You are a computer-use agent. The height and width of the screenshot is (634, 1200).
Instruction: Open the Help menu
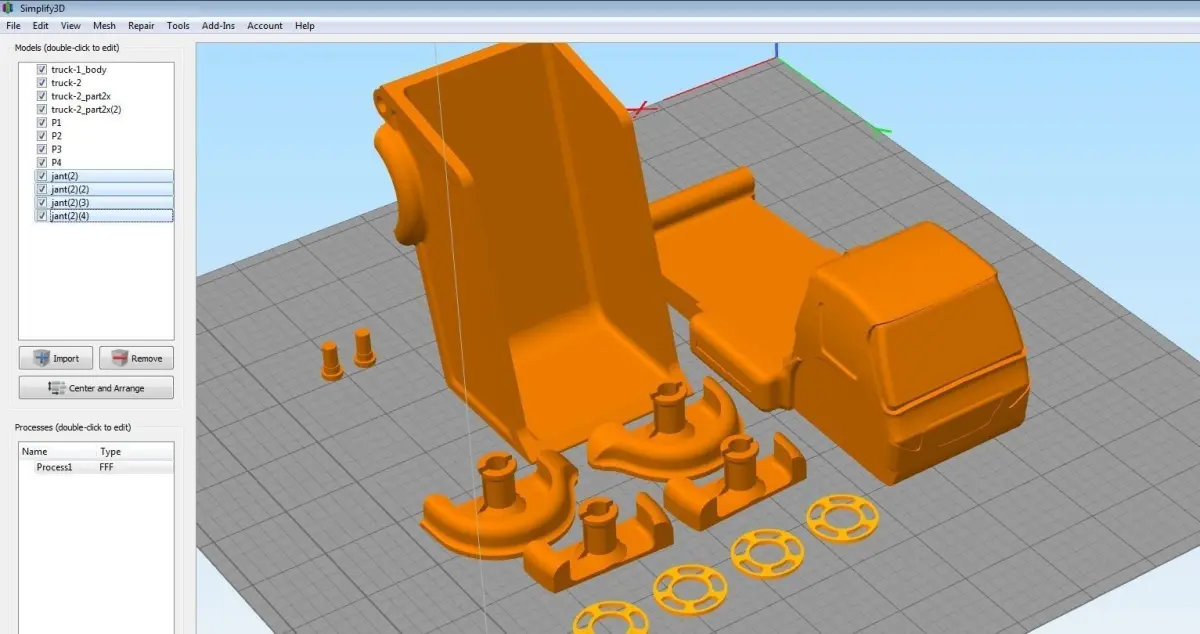(305, 25)
